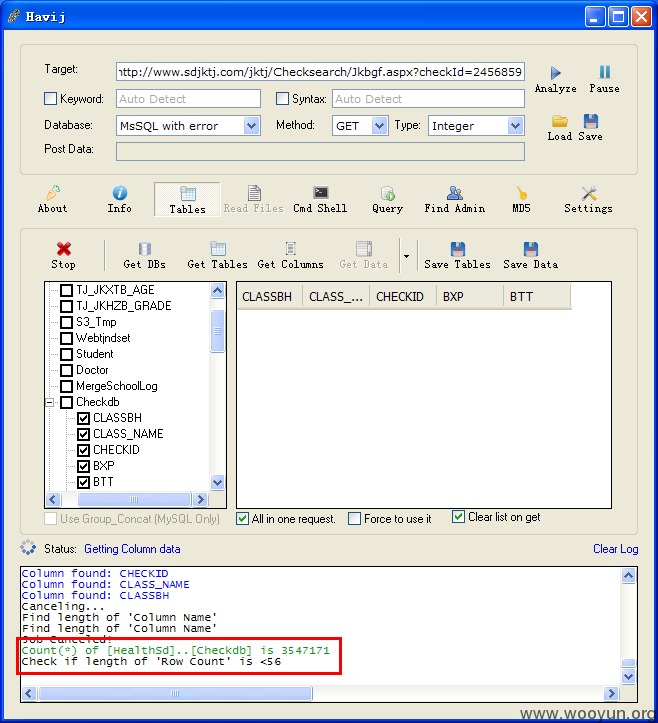Viewport: 658px width, 723px height.
Task: Click the Load folder icon
Action: coord(559,121)
